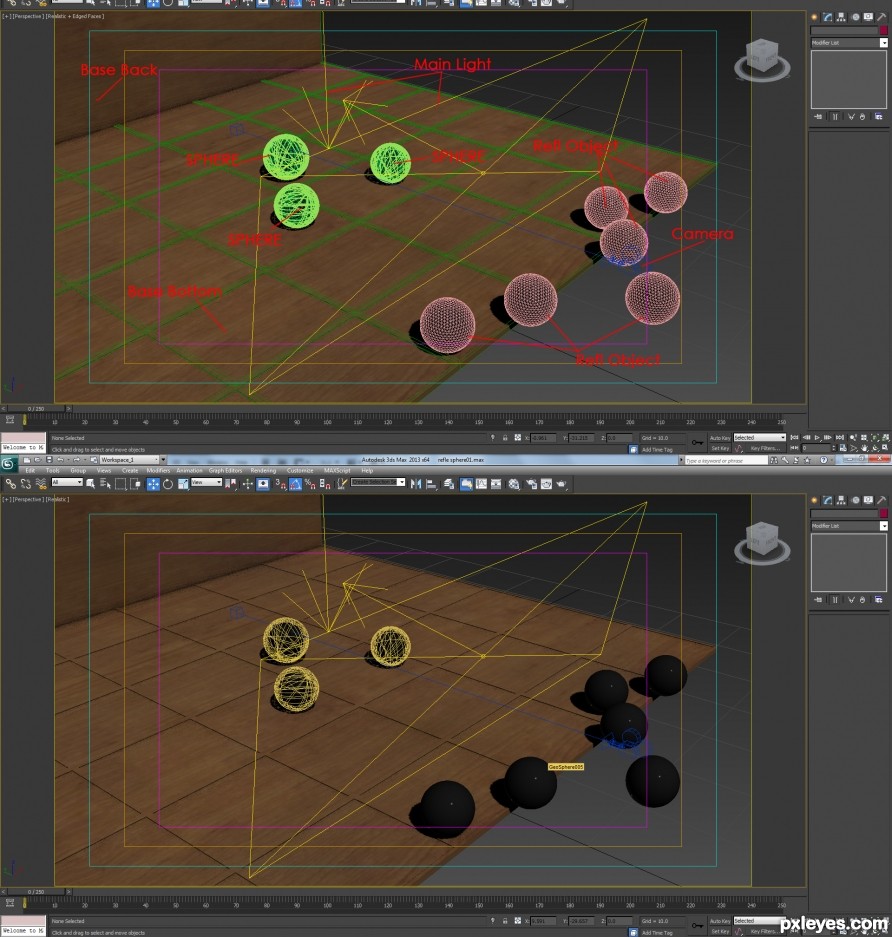The image size is (892, 937).
Task: Click the Orbit viewport control in upper window
Action: point(875,448)
